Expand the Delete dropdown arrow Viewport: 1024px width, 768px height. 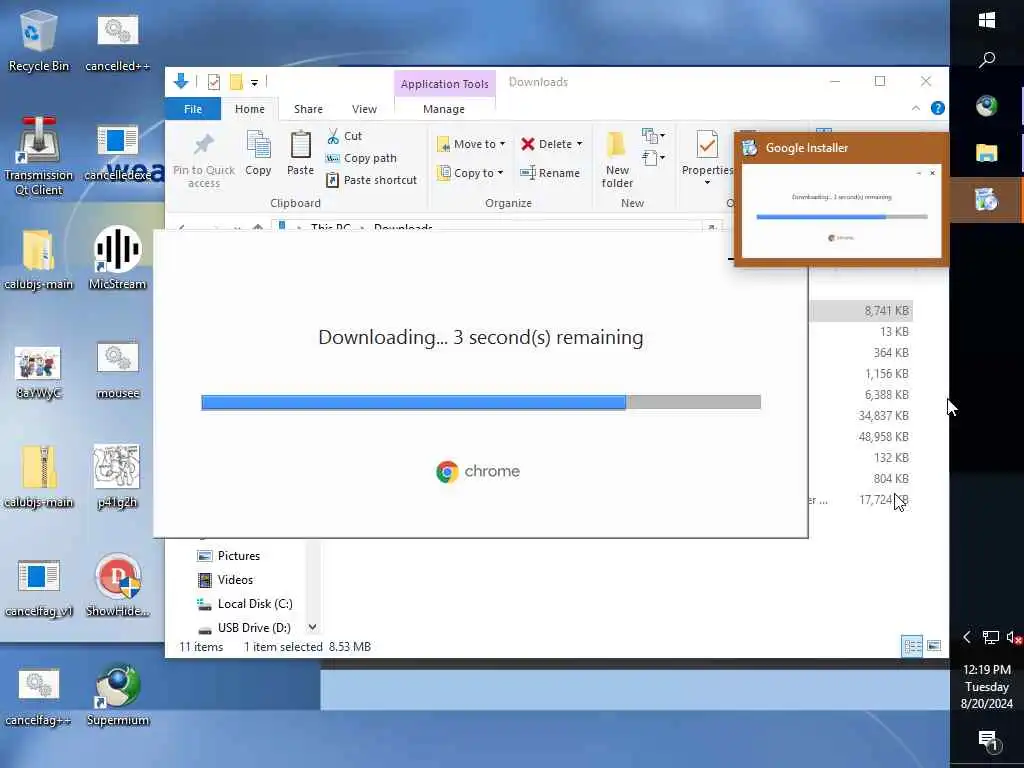(579, 144)
